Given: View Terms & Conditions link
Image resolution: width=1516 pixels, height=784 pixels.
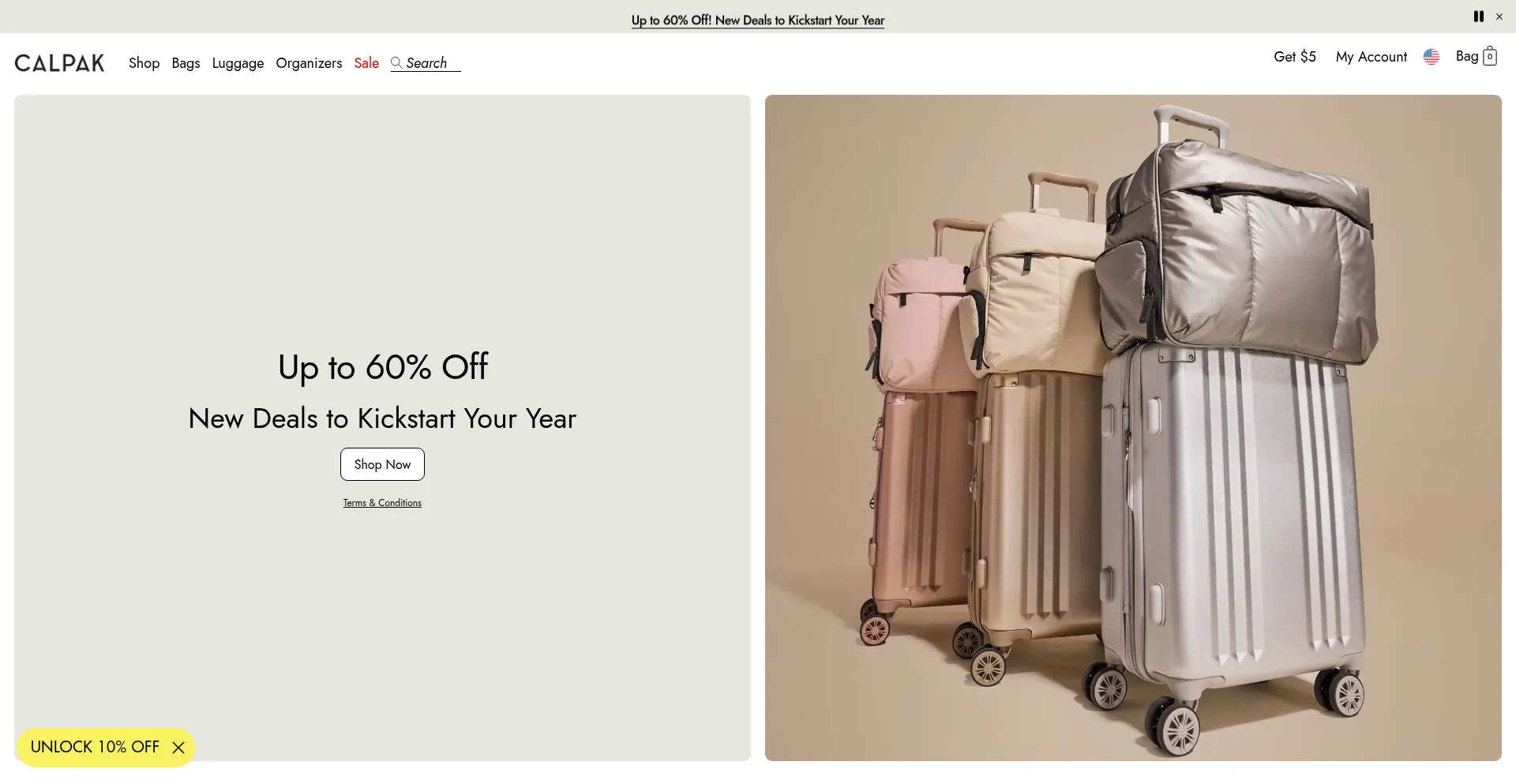Looking at the screenshot, I should 382,503.
